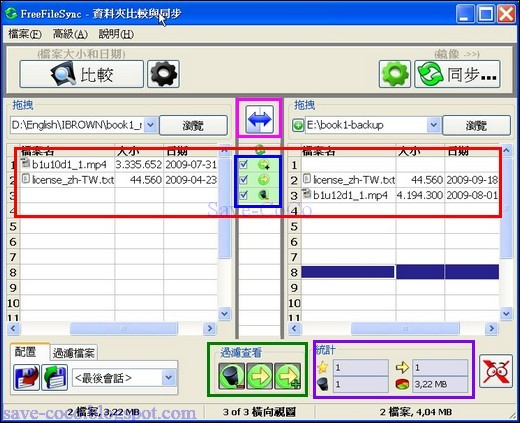Click the file icon of b1u10d1_1.mp4
The width and height of the screenshot is (520, 423).
click(x=26, y=163)
